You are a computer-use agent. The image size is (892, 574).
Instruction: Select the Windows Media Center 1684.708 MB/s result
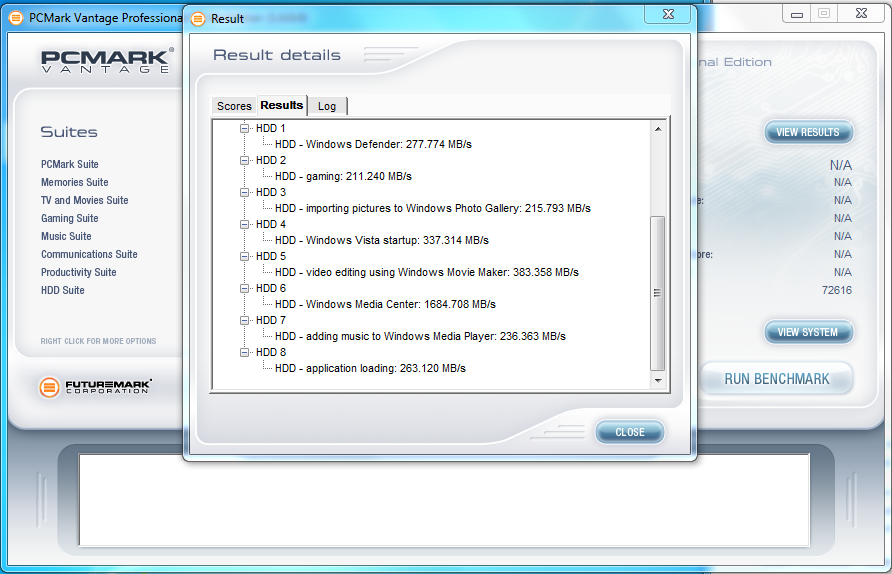385,304
